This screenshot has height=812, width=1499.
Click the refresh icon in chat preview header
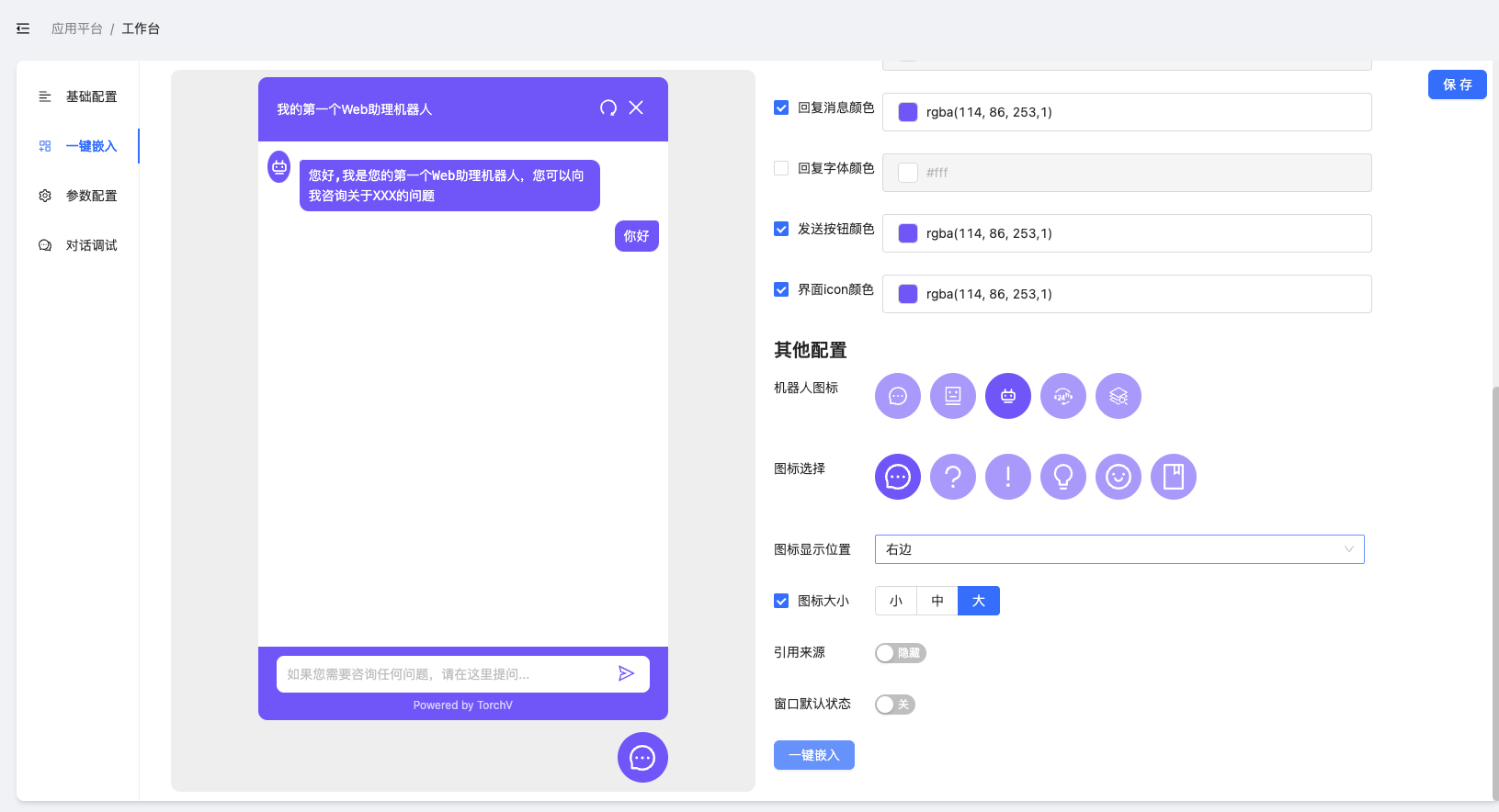[608, 108]
